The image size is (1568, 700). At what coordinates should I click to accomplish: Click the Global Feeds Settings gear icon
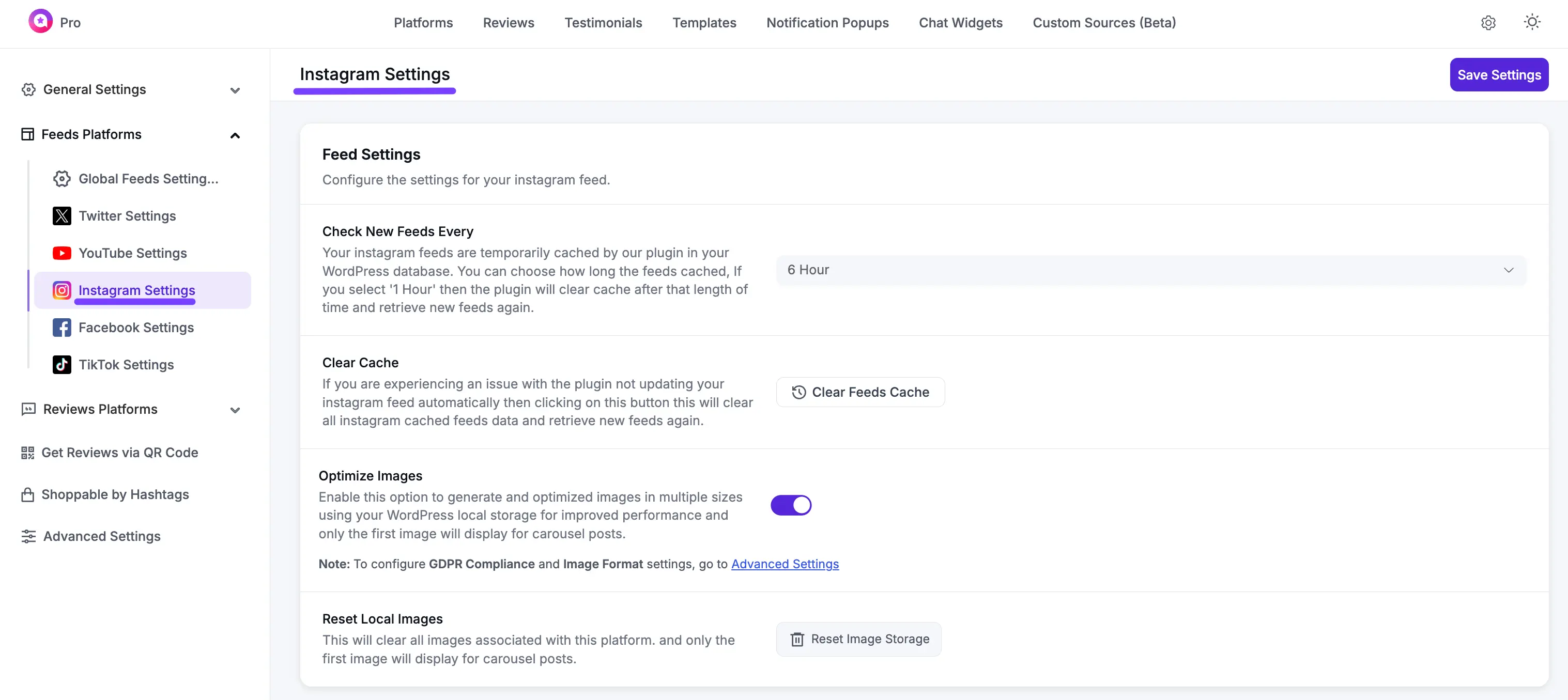(x=62, y=178)
